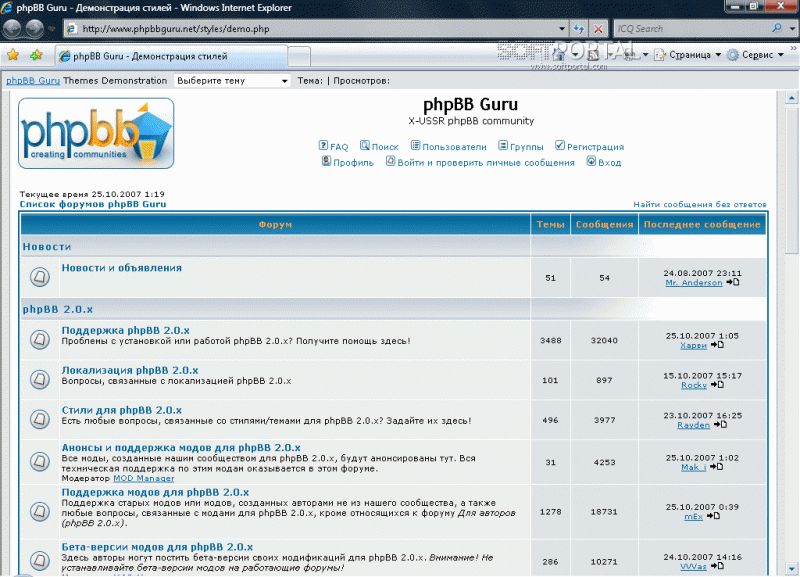The height and width of the screenshot is (577, 800).
Task: Open the Профиль profile link
Action: click(347, 162)
